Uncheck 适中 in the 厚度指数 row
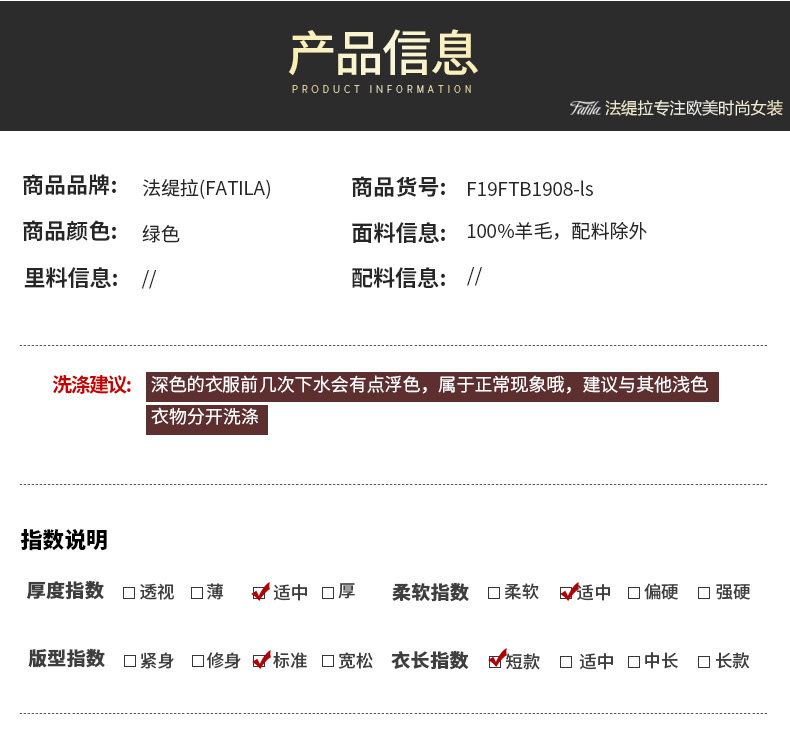 click(x=261, y=592)
